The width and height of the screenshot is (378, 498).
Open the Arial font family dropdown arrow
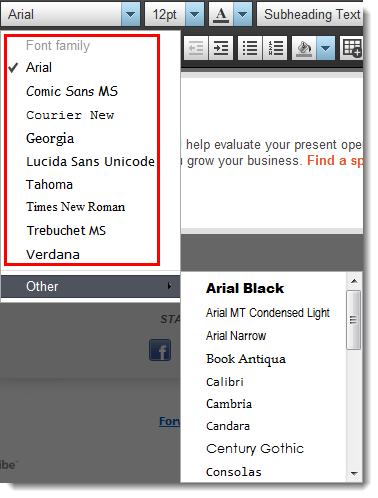(x=130, y=15)
